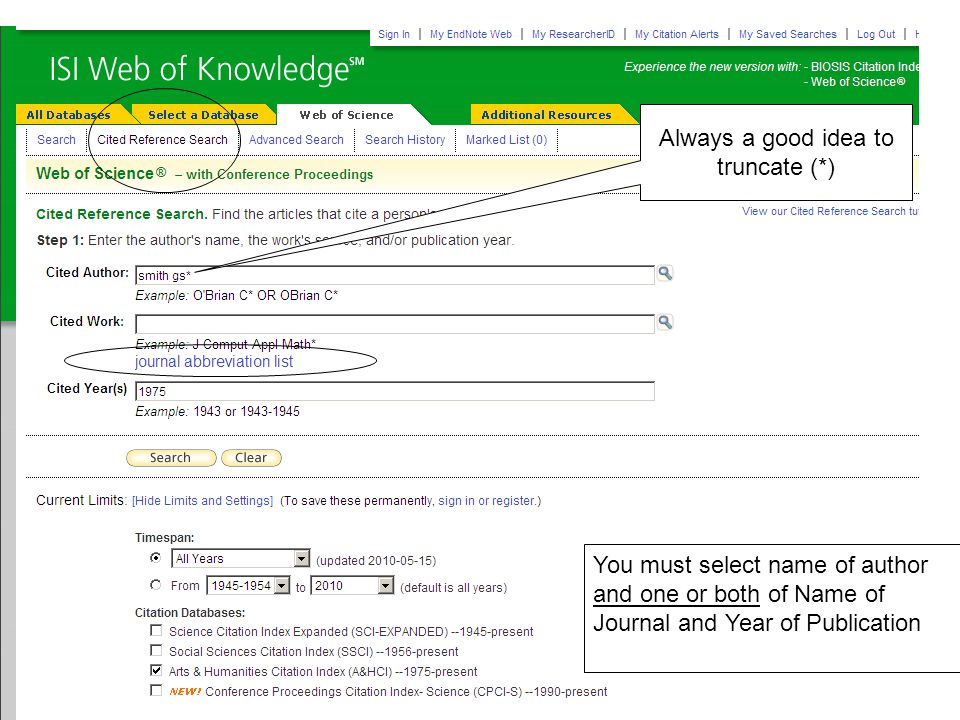Enable Science Citation Index Expanded checkbox
Screen dimensions: 960x720
pos(156,630)
